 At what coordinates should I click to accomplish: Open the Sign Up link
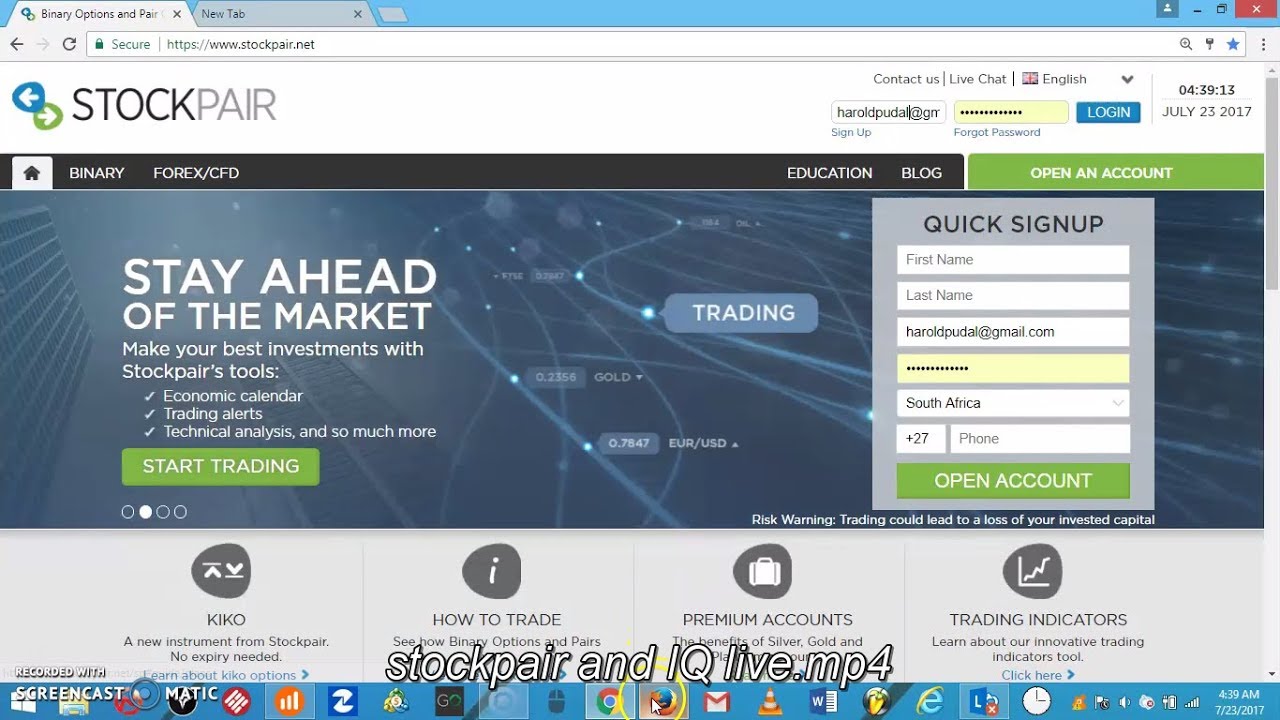pos(851,132)
